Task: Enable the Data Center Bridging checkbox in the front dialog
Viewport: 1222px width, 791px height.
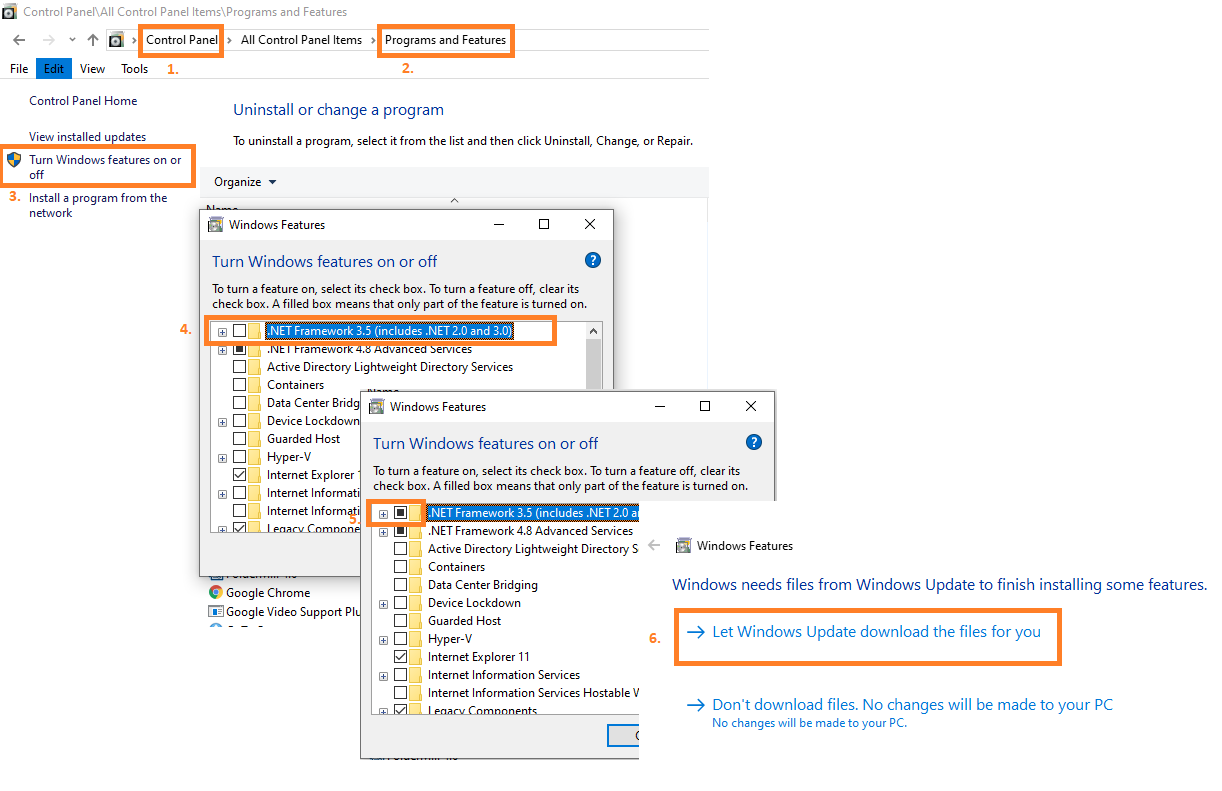Action: [400, 585]
